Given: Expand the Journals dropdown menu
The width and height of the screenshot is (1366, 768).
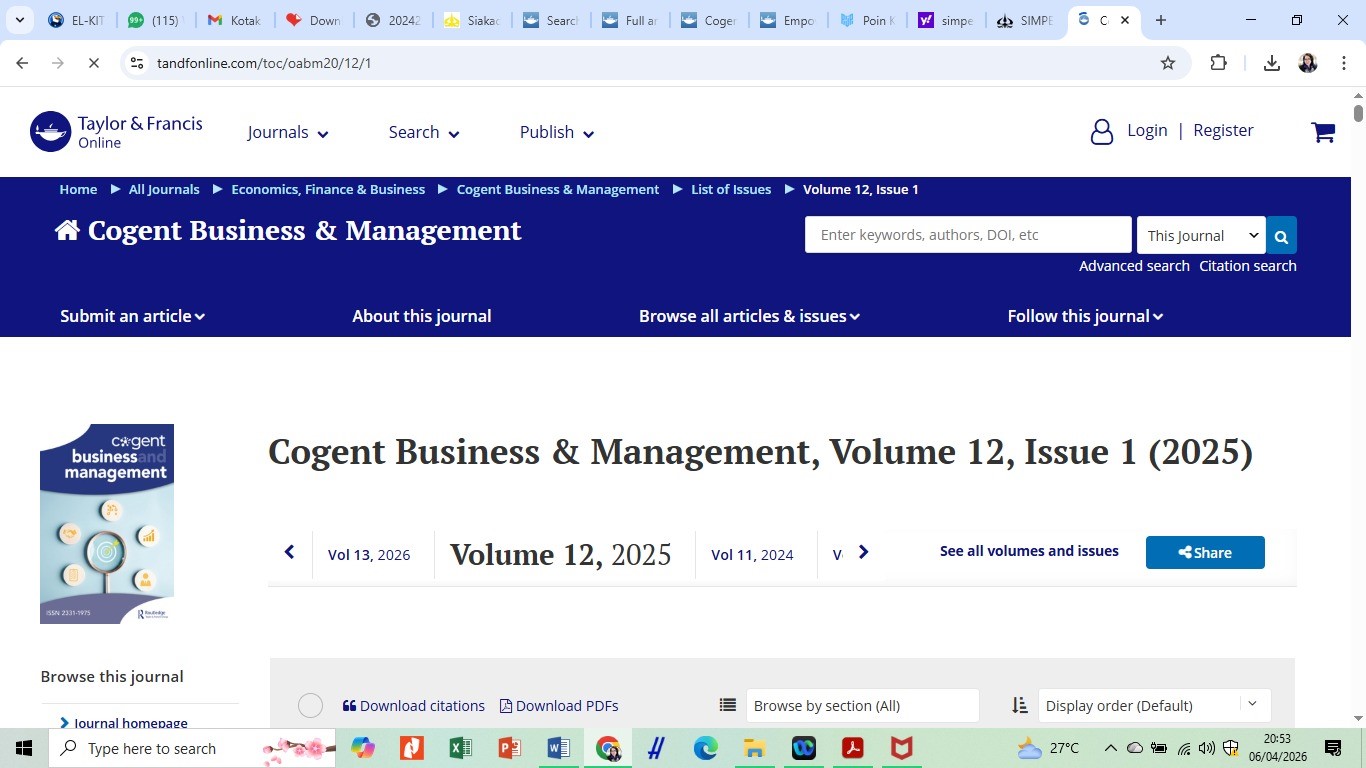Looking at the screenshot, I should pos(288,133).
